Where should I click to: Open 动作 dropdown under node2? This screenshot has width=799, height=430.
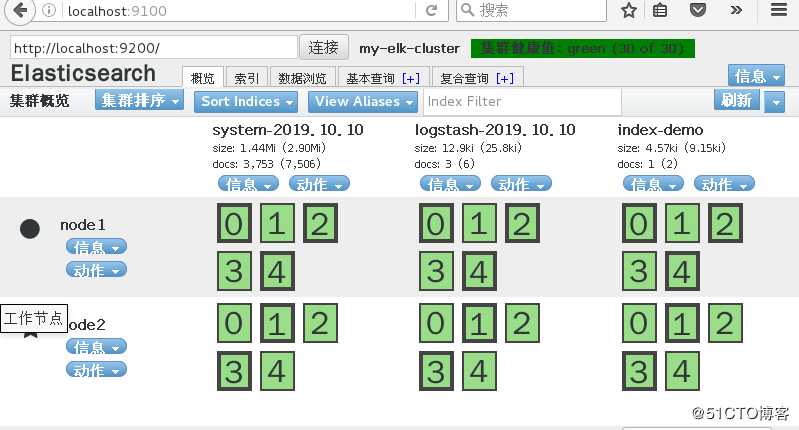click(x=96, y=369)
